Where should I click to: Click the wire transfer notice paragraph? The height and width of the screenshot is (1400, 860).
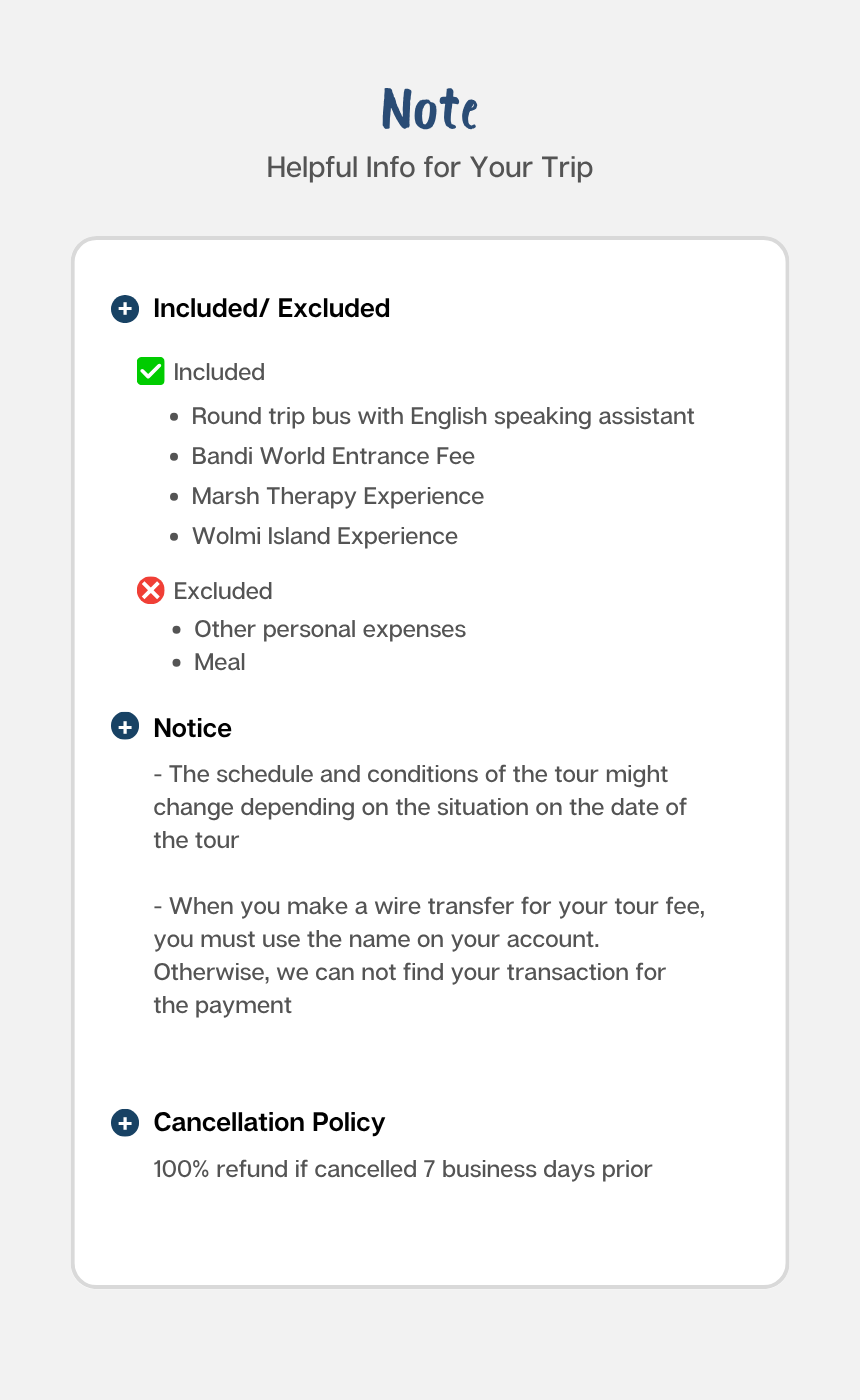click(x=428, y=955)
